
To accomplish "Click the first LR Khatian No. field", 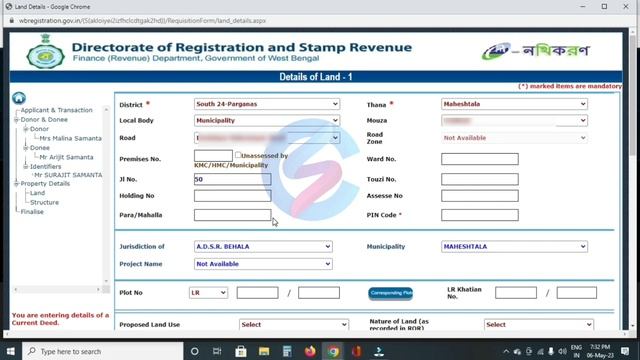I will pos(516,293).
